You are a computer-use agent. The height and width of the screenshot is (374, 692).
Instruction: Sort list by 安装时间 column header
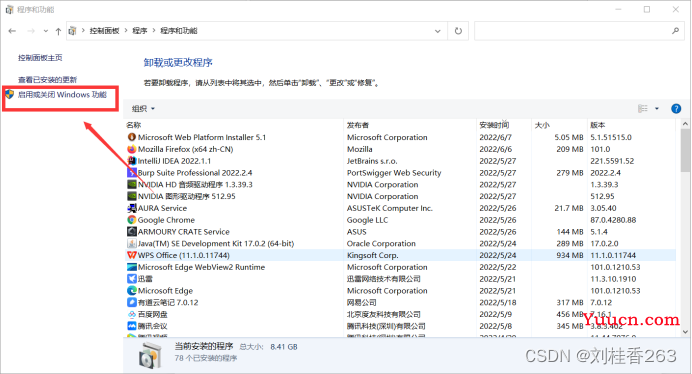point(494,125)
